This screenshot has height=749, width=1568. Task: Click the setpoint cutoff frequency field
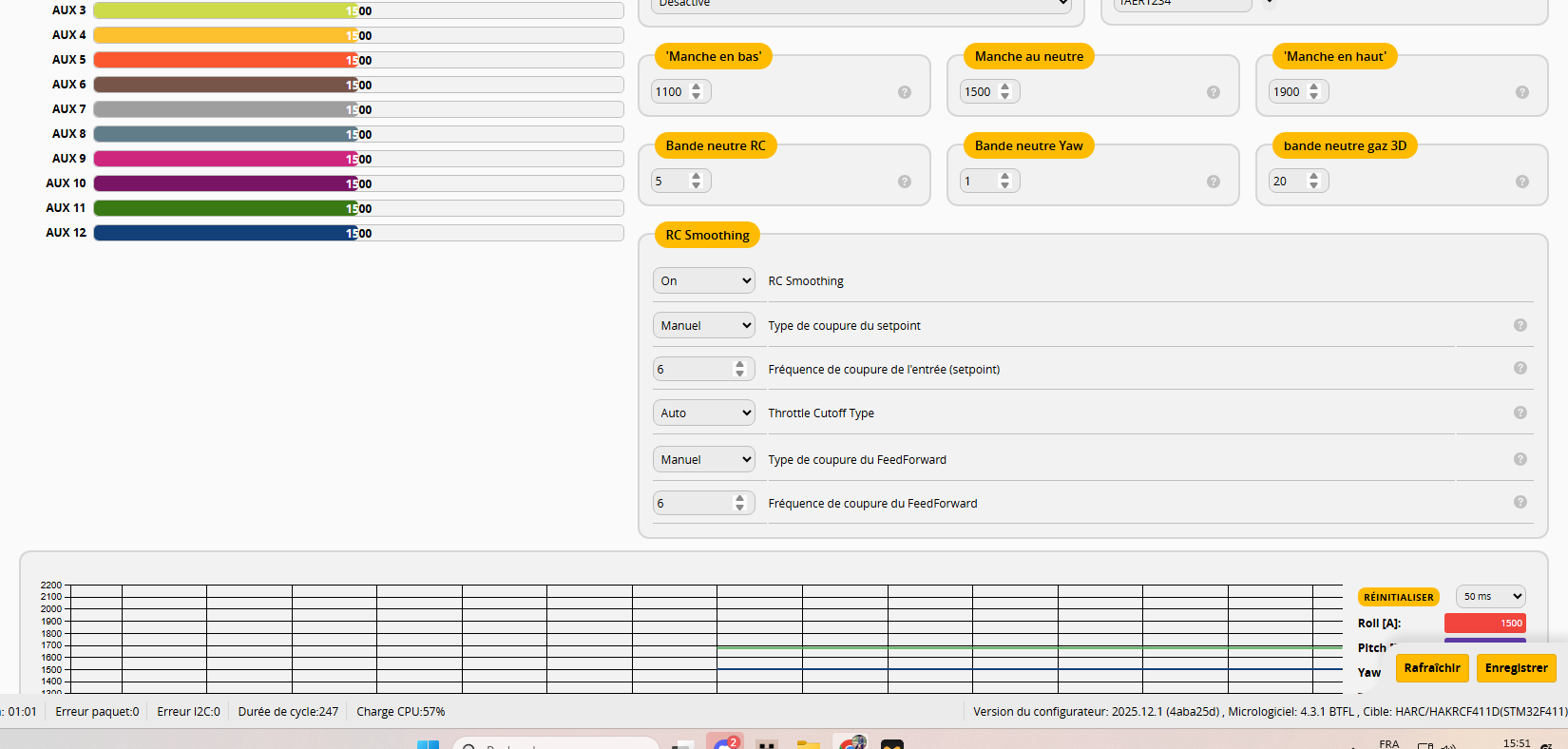(x=694, y=370)
